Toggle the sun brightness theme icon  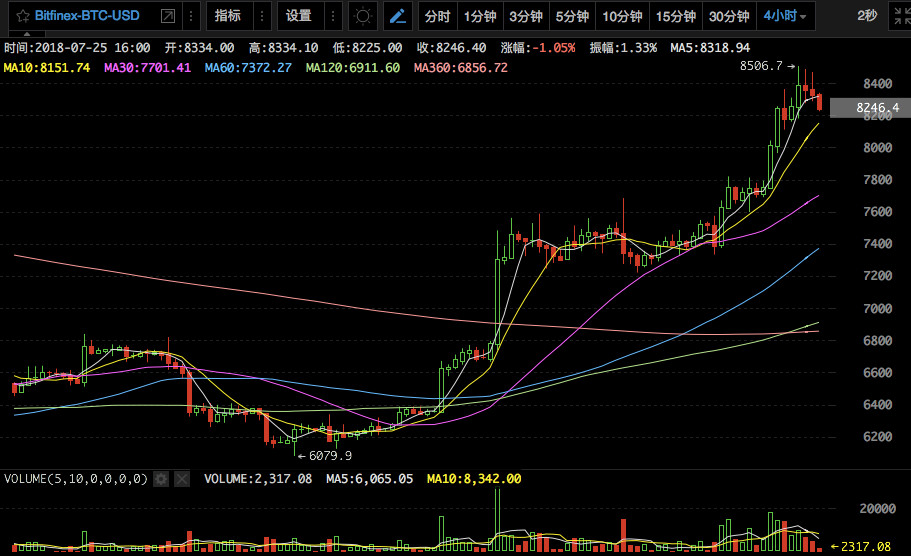point(363,16)
